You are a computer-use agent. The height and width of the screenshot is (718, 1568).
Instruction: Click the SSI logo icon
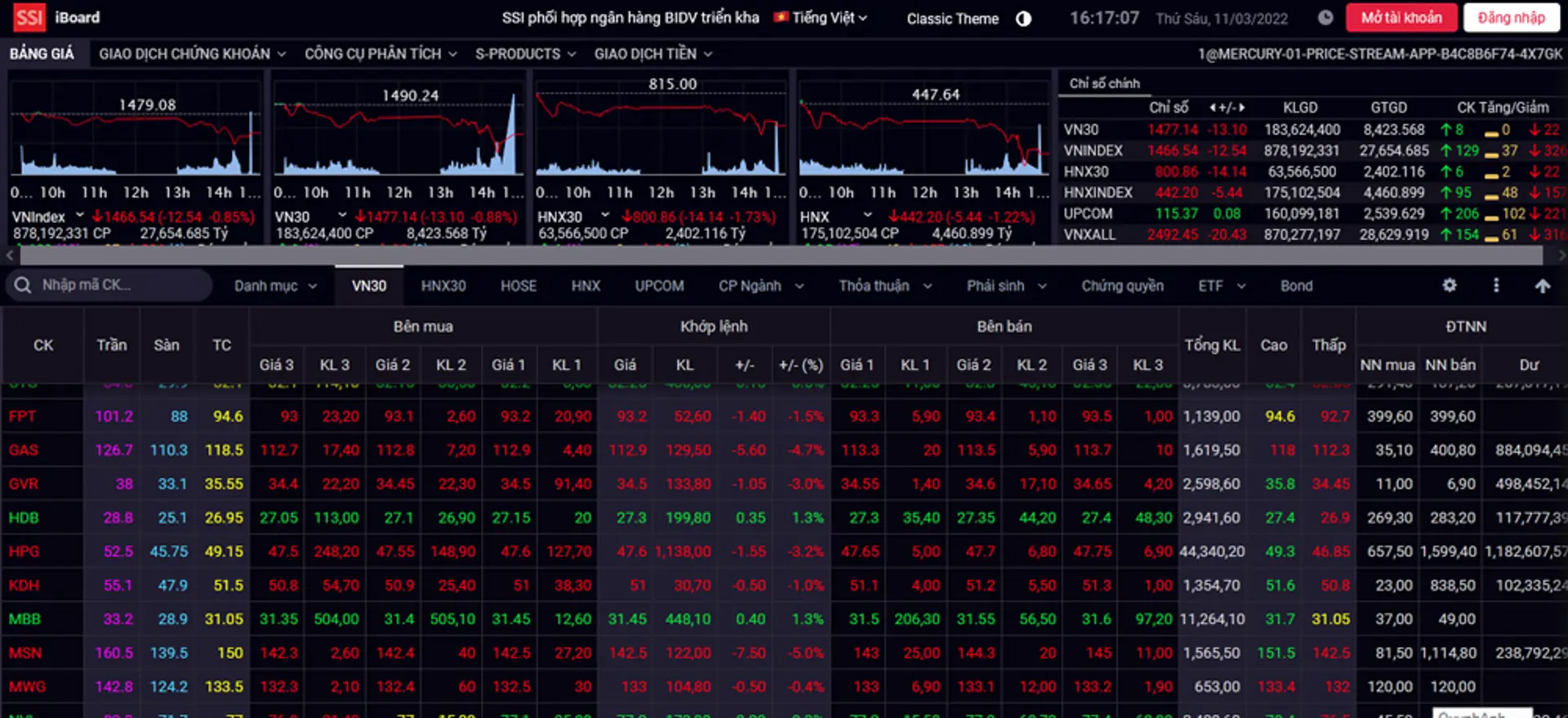[29, 17]
